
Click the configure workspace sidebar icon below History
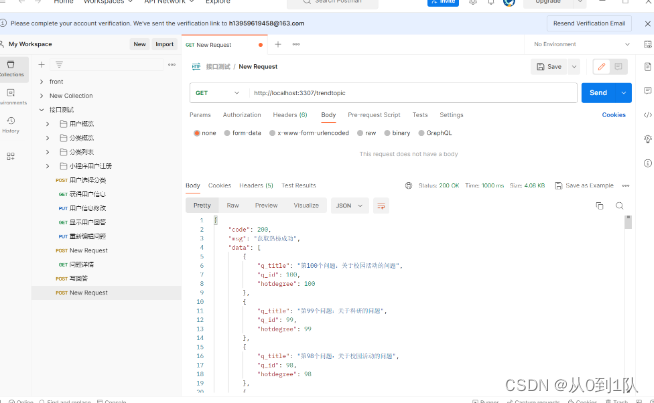(11, 156)
